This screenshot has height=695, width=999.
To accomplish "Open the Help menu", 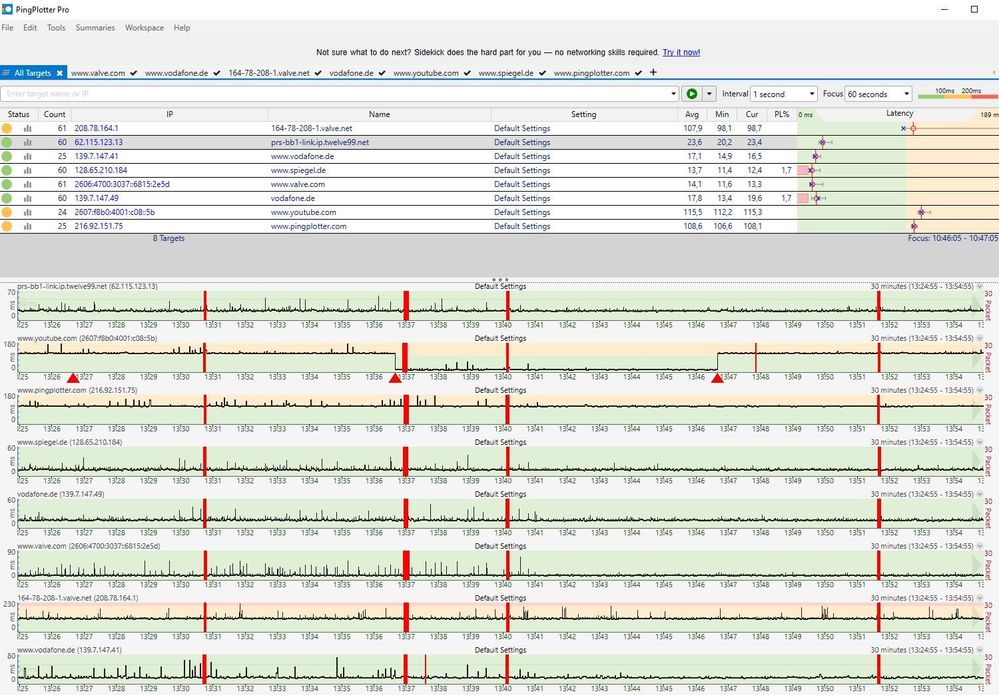I will (182, 28).
